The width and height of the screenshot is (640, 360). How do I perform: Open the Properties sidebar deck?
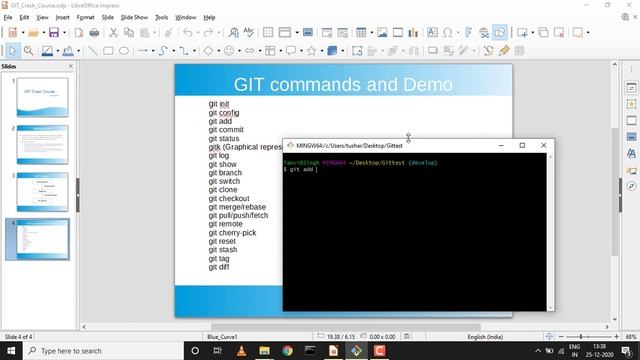point(631,88)
